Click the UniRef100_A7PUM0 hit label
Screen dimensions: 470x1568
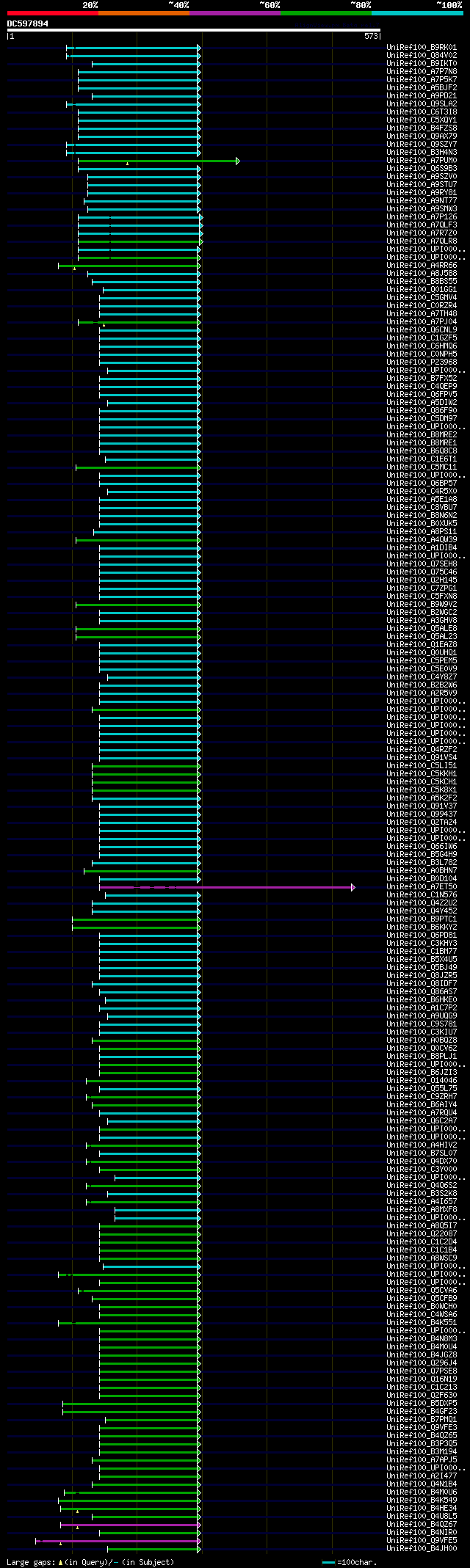point(422,161)
